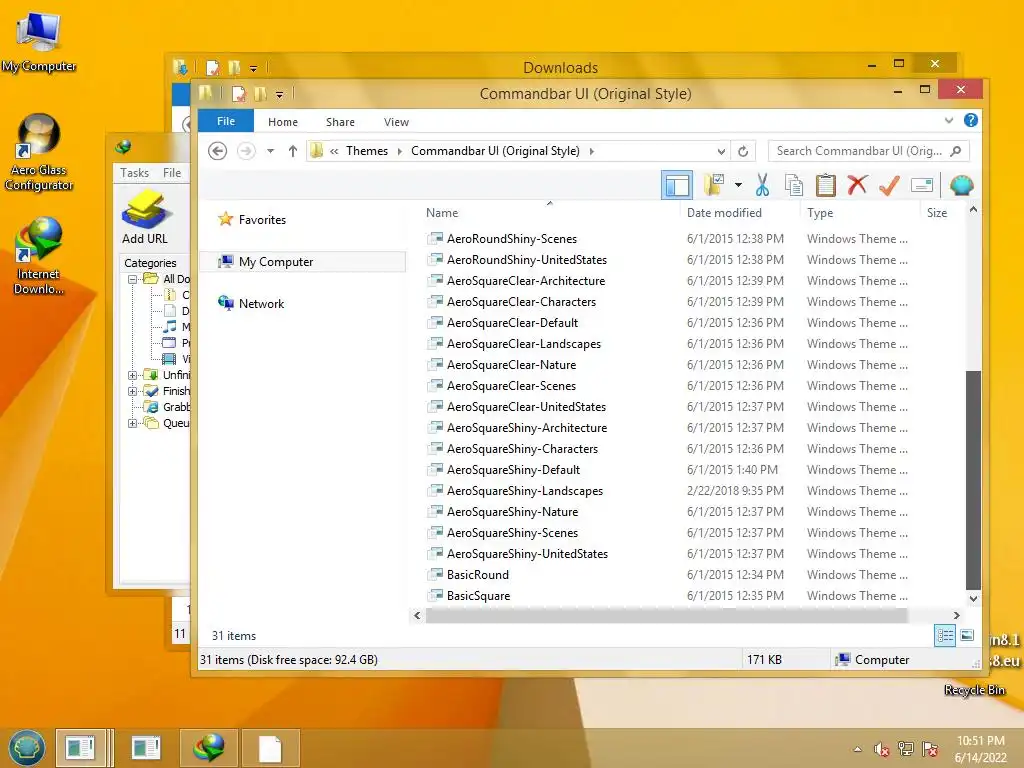
Task: Click the red X Delete icon
Action: (857, 185)
